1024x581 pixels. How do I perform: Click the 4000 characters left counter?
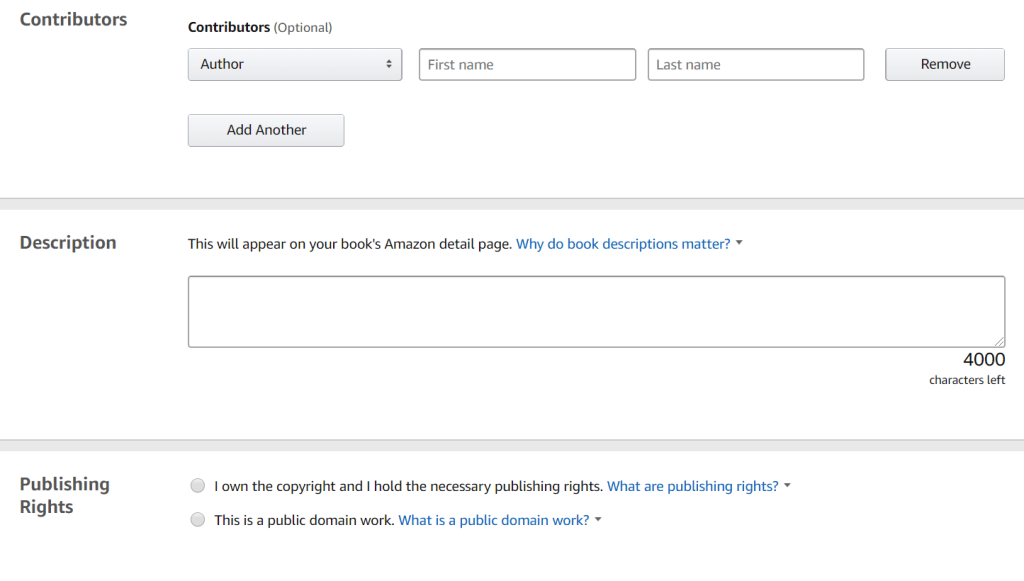[983, 360]
